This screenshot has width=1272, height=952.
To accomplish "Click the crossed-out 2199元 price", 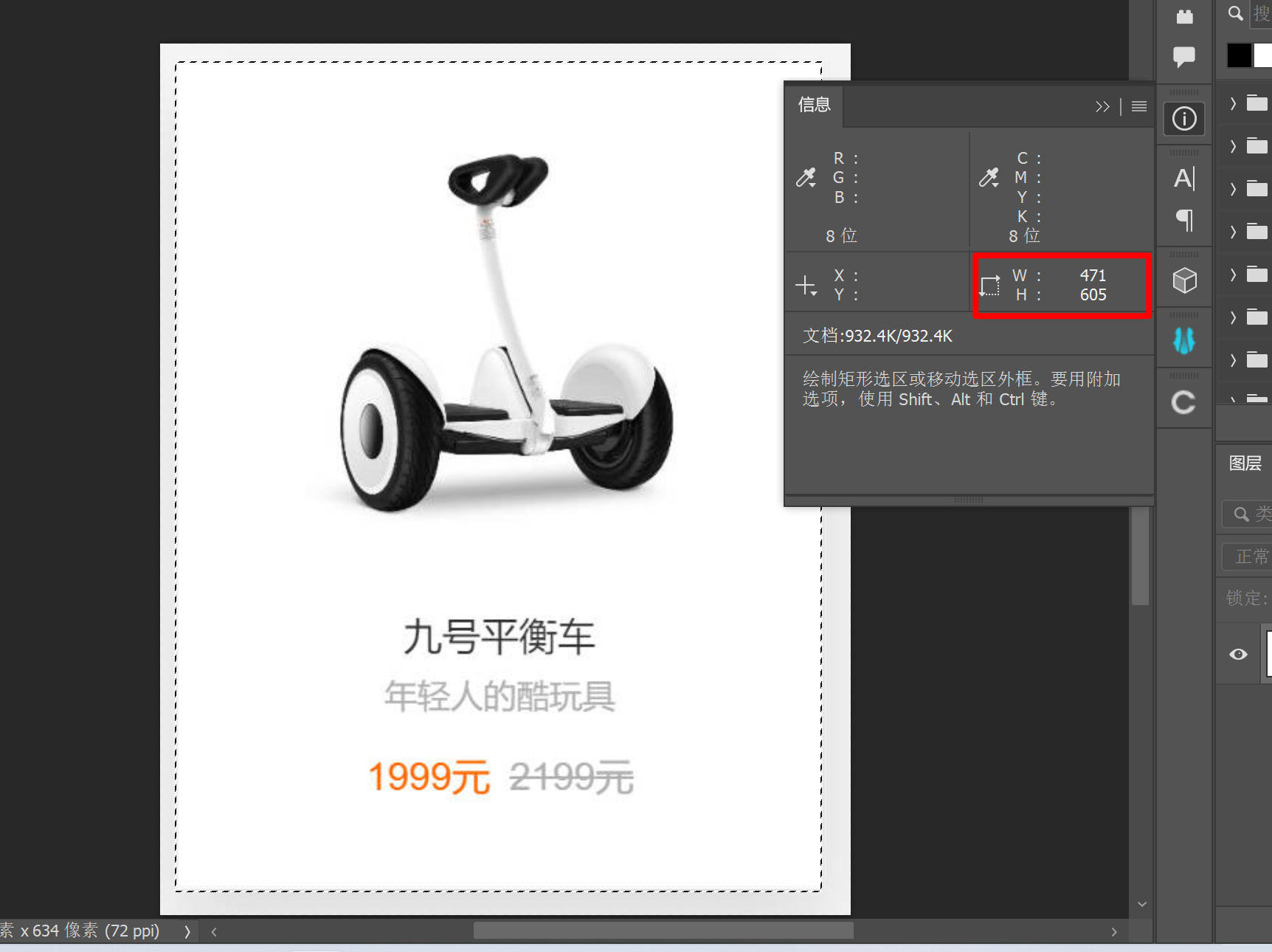I will pos(571,776).
